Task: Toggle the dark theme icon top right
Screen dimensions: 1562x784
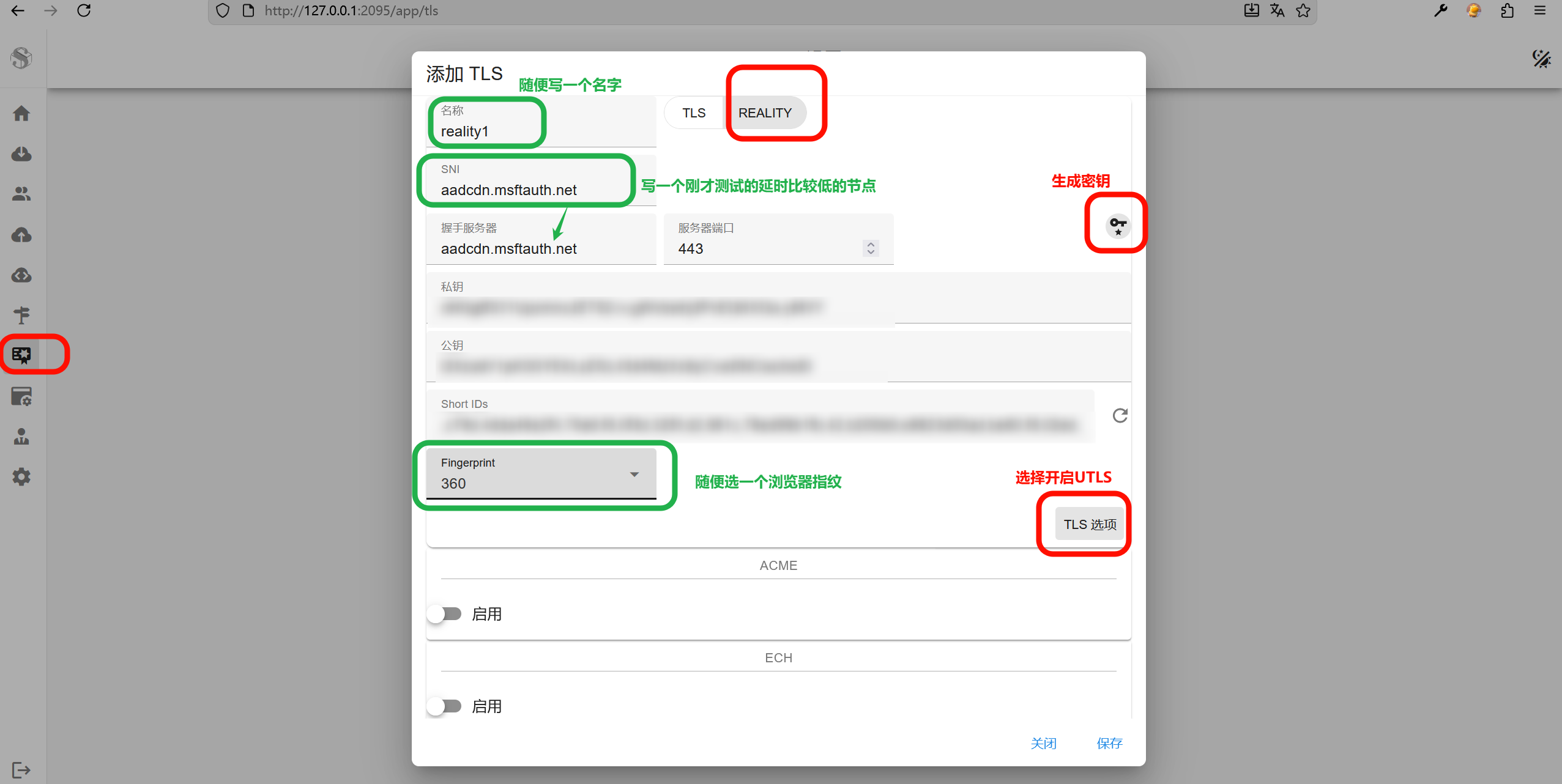Action: coord(1541,59)
